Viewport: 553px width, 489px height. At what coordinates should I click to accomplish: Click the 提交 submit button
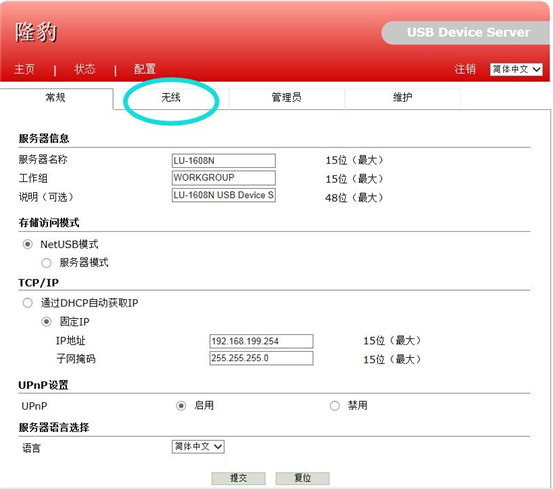[x=238, y=478]
